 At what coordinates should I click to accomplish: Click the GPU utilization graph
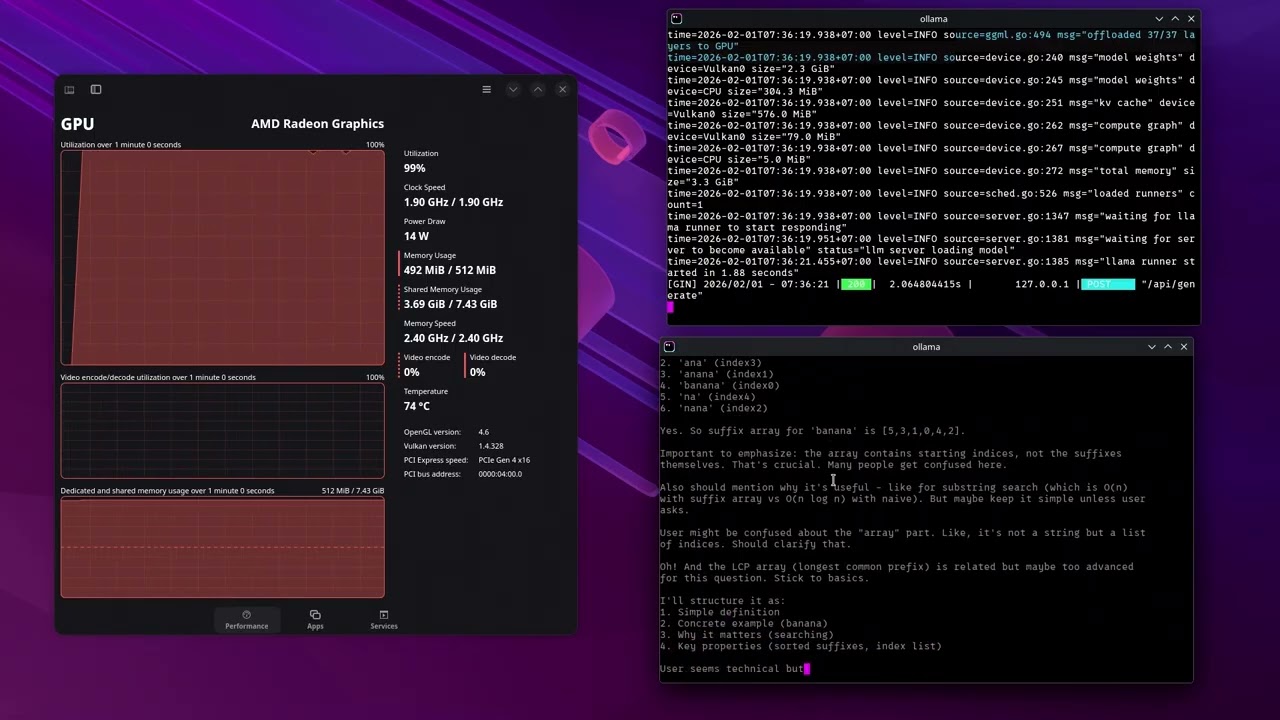pyautogui.click(x=222, y=258)
